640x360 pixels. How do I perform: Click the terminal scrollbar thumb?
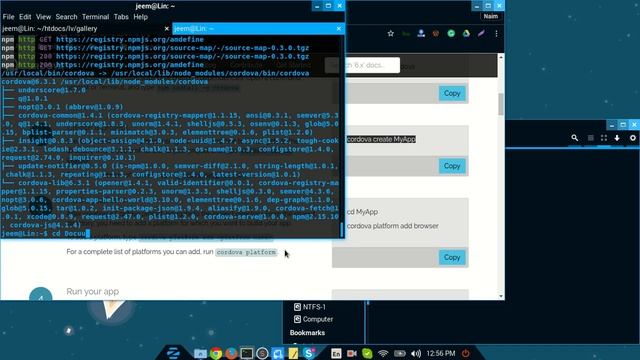click(x=342, y=229)
